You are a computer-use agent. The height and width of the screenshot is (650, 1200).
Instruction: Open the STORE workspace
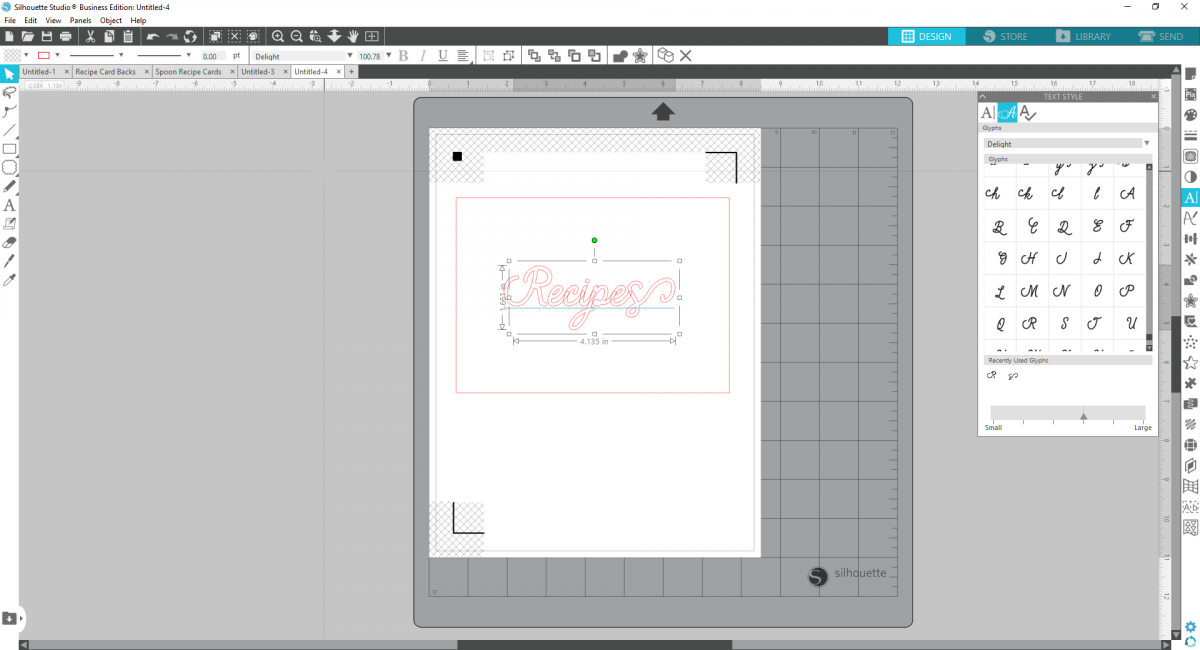[1005, 36]
